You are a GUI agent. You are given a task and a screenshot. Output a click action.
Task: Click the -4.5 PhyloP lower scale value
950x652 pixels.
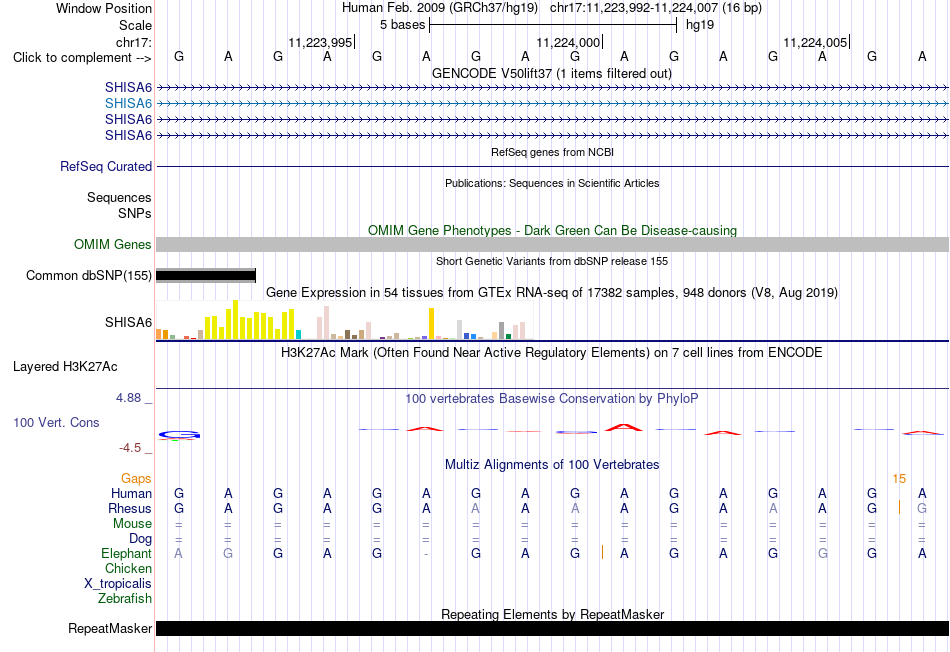130,448
